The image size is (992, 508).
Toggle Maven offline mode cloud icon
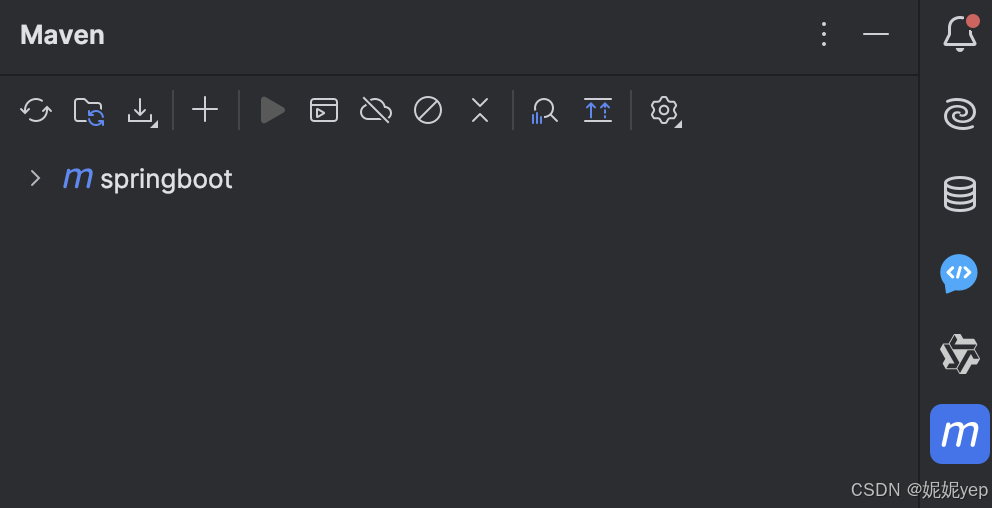(x=376, y=110)
